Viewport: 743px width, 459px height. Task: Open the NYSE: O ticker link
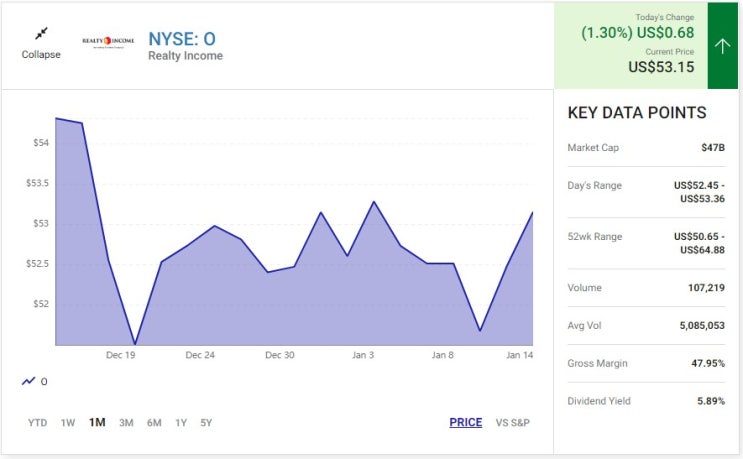(182, 39)
